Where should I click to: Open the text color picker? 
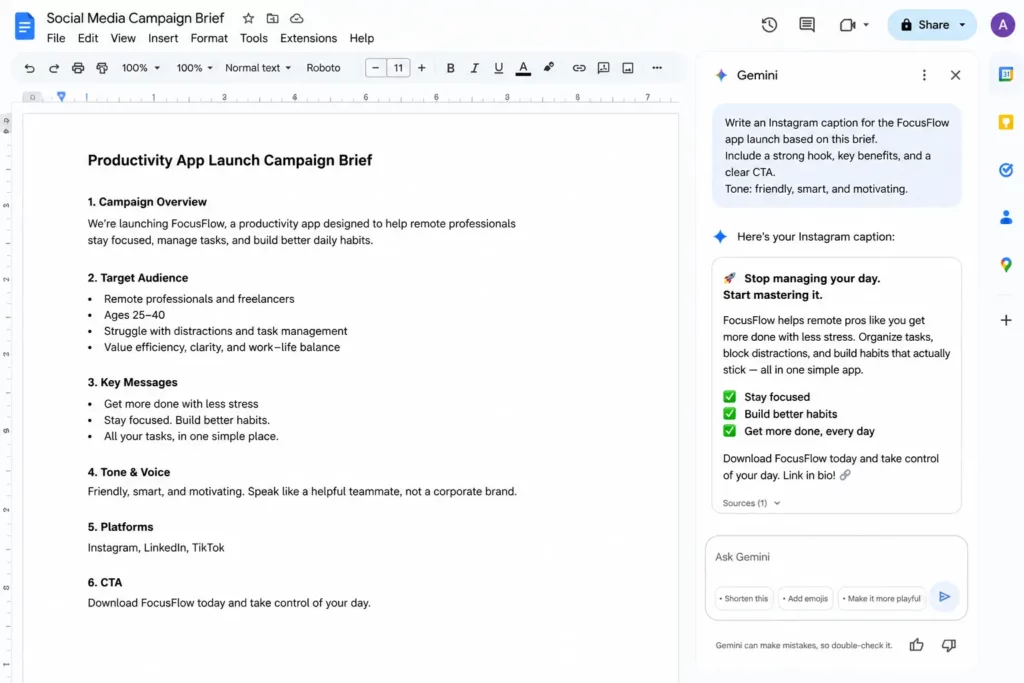tap(523, 68)
